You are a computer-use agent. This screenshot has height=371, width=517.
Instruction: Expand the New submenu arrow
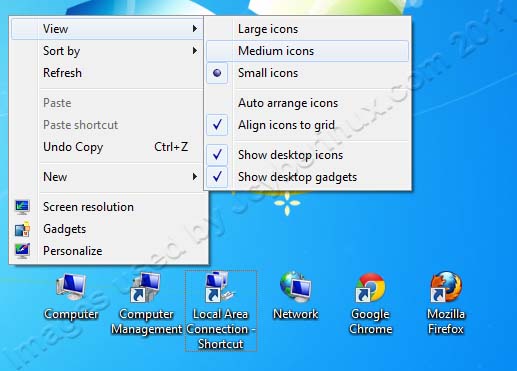195,177
